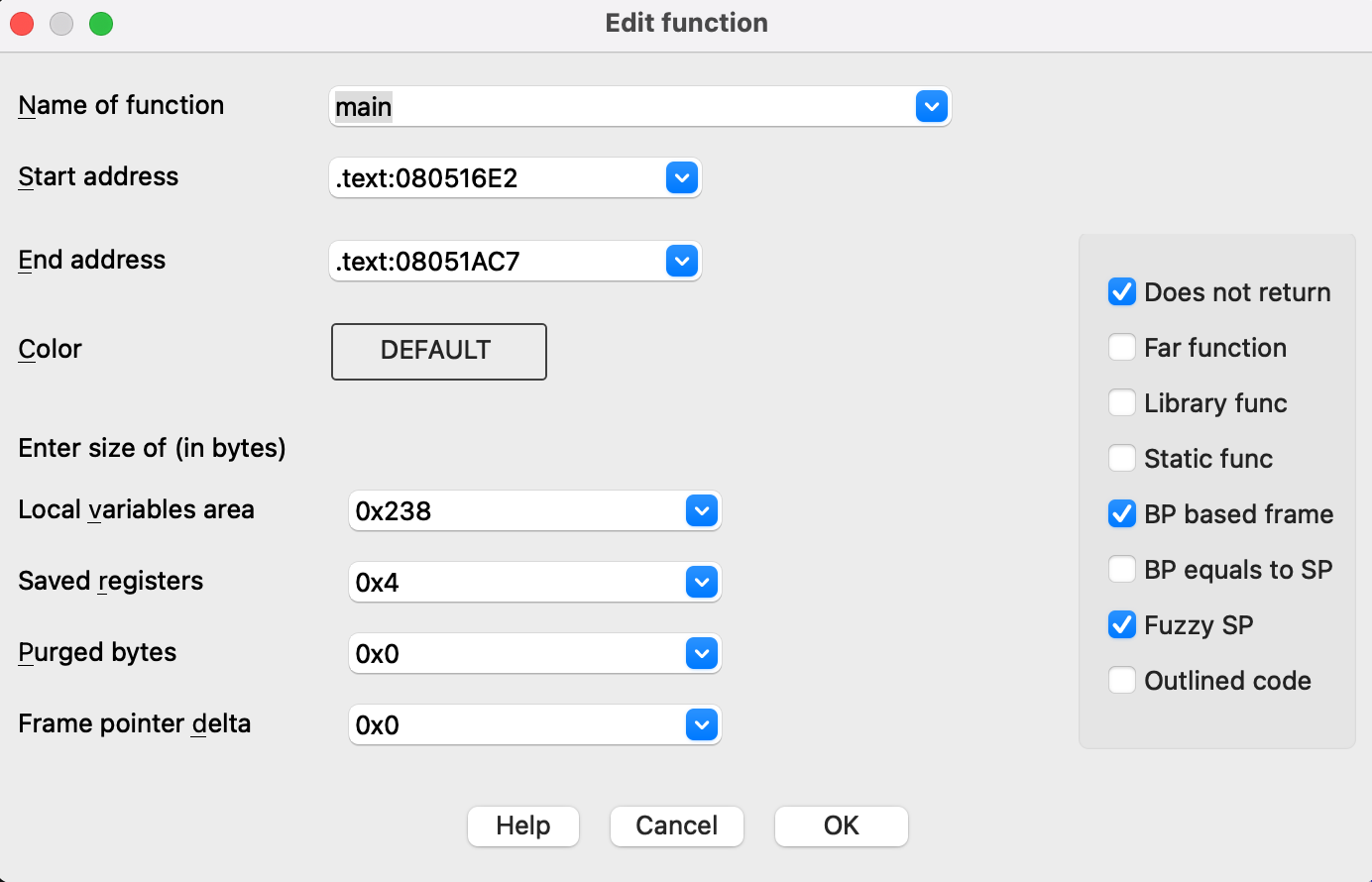Enable the Far function checkbox
The image size is (1372, 882).
pos(1122,348)
